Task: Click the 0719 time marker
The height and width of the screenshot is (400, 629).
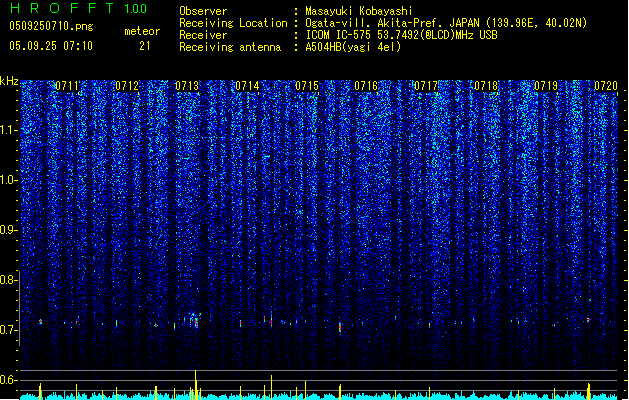Action: 546,86
